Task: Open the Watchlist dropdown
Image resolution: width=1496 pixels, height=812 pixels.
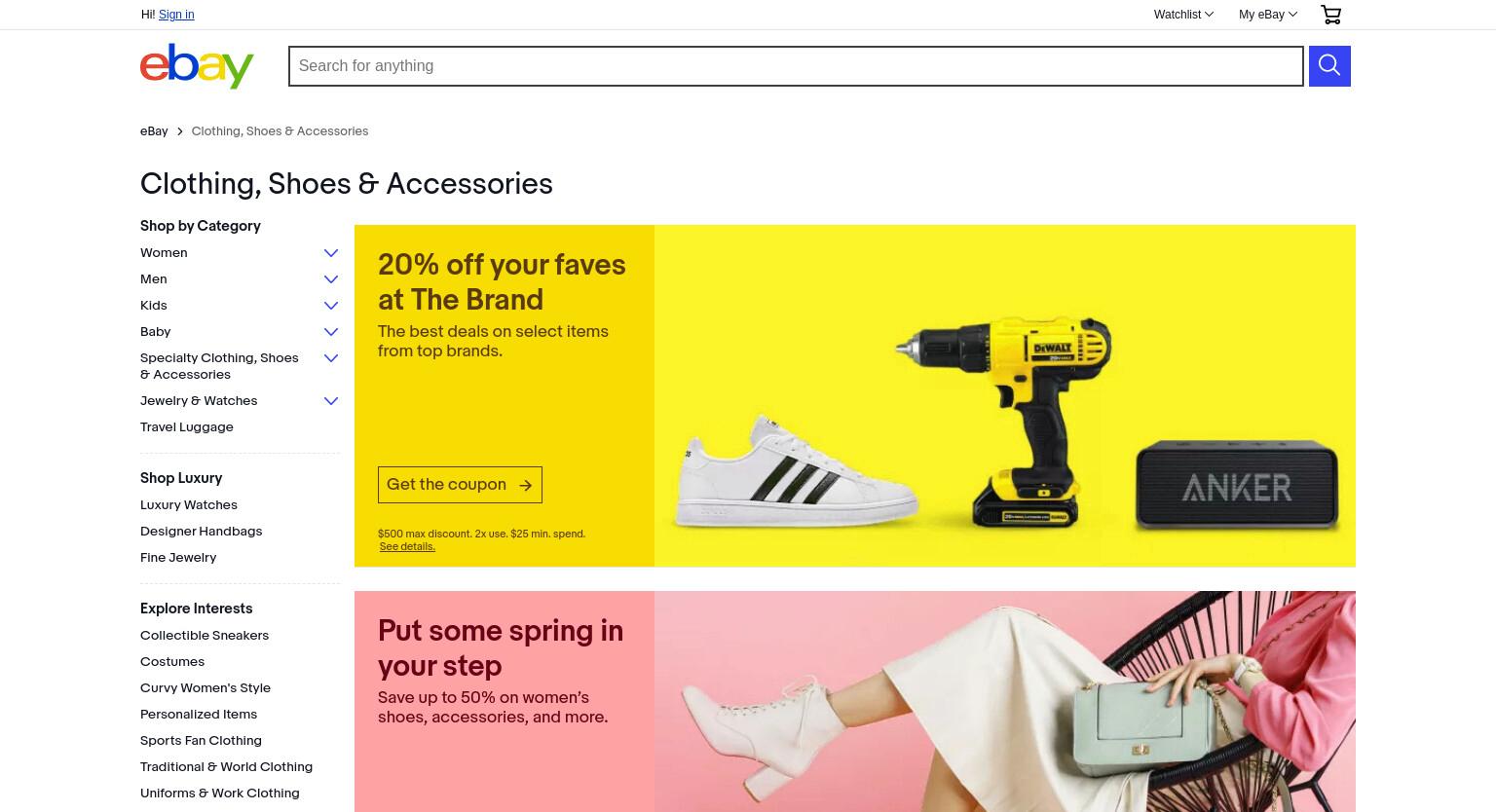Action: pyautogui.click(x=1183, y=15)
